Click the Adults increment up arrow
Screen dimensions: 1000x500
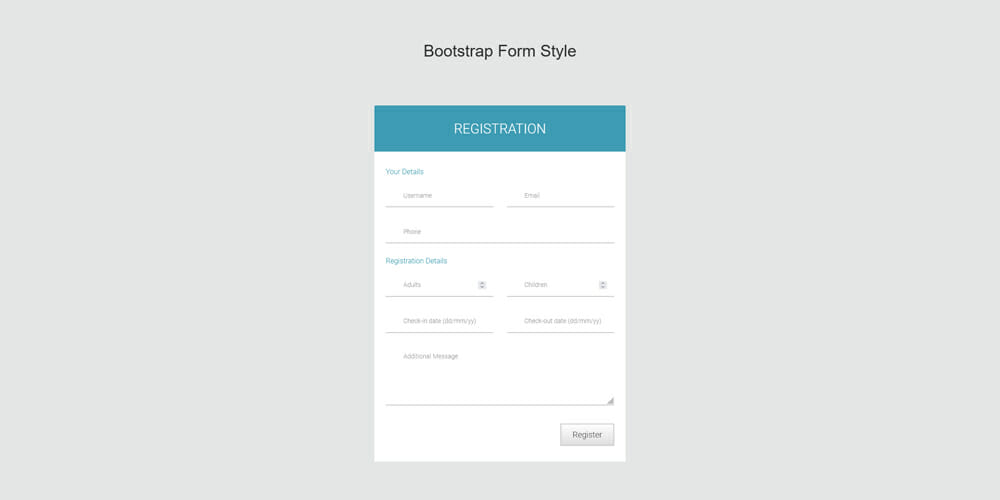point(482,283)
